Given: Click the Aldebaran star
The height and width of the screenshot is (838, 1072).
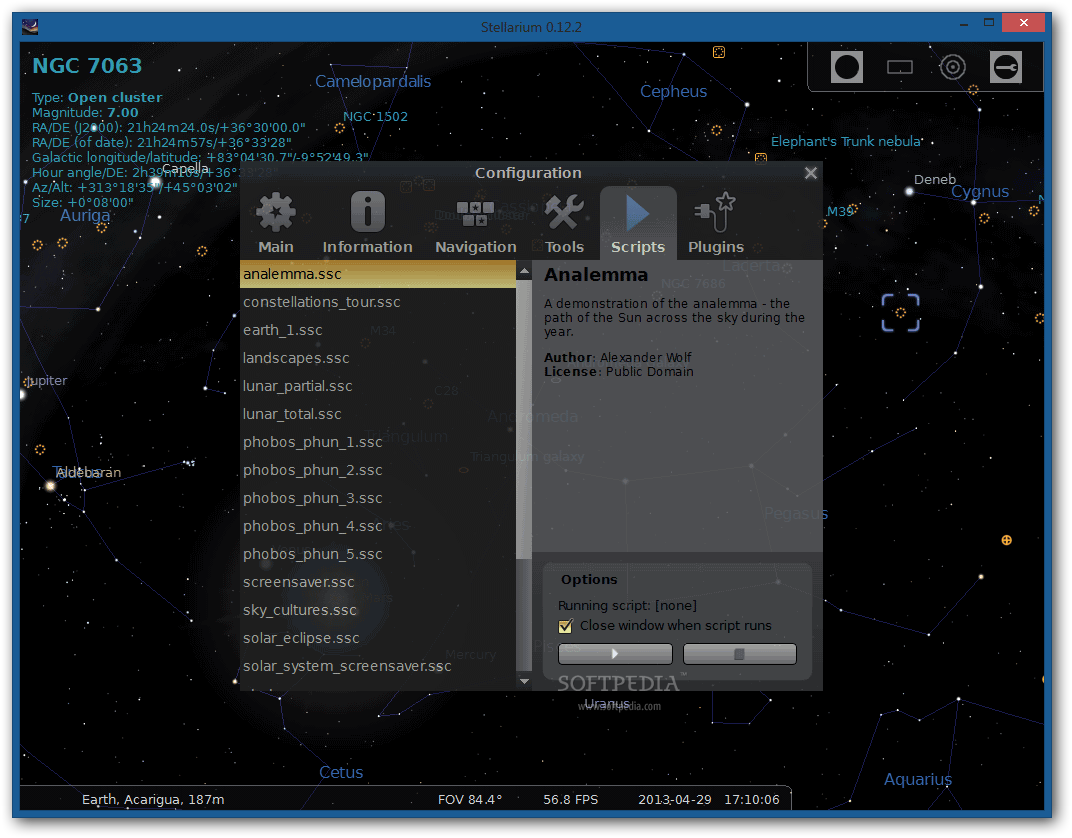Looking at the screenshot, I should point(50,486).
